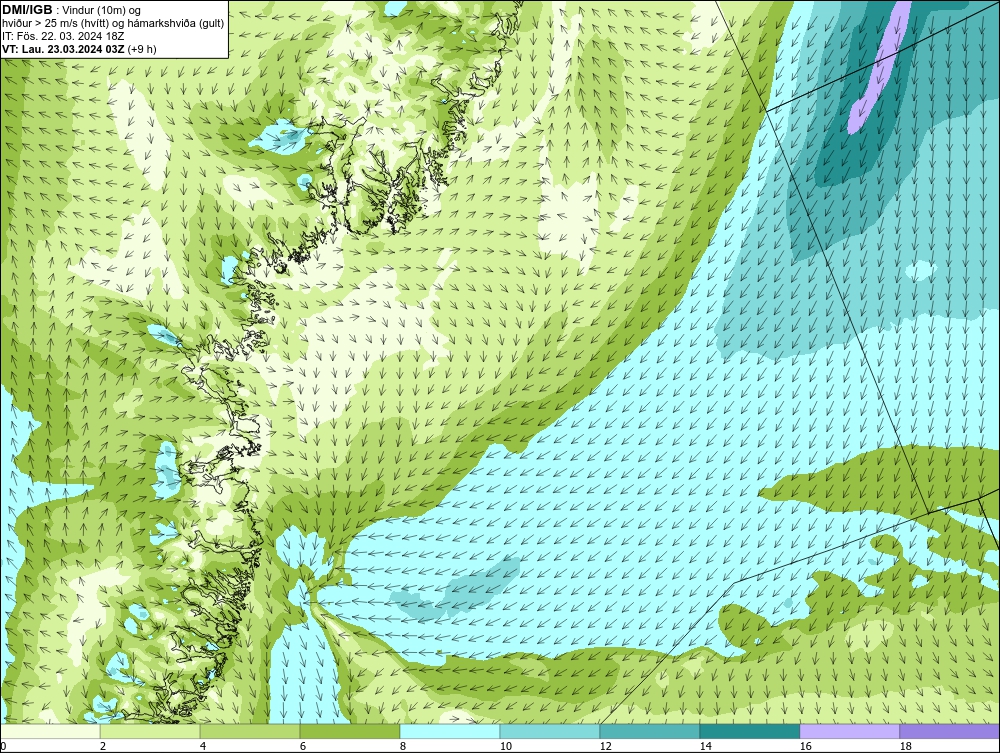1000x753 pixels.
Task: Click the 'DMI/IGB' title text
Action: [27, 10]
